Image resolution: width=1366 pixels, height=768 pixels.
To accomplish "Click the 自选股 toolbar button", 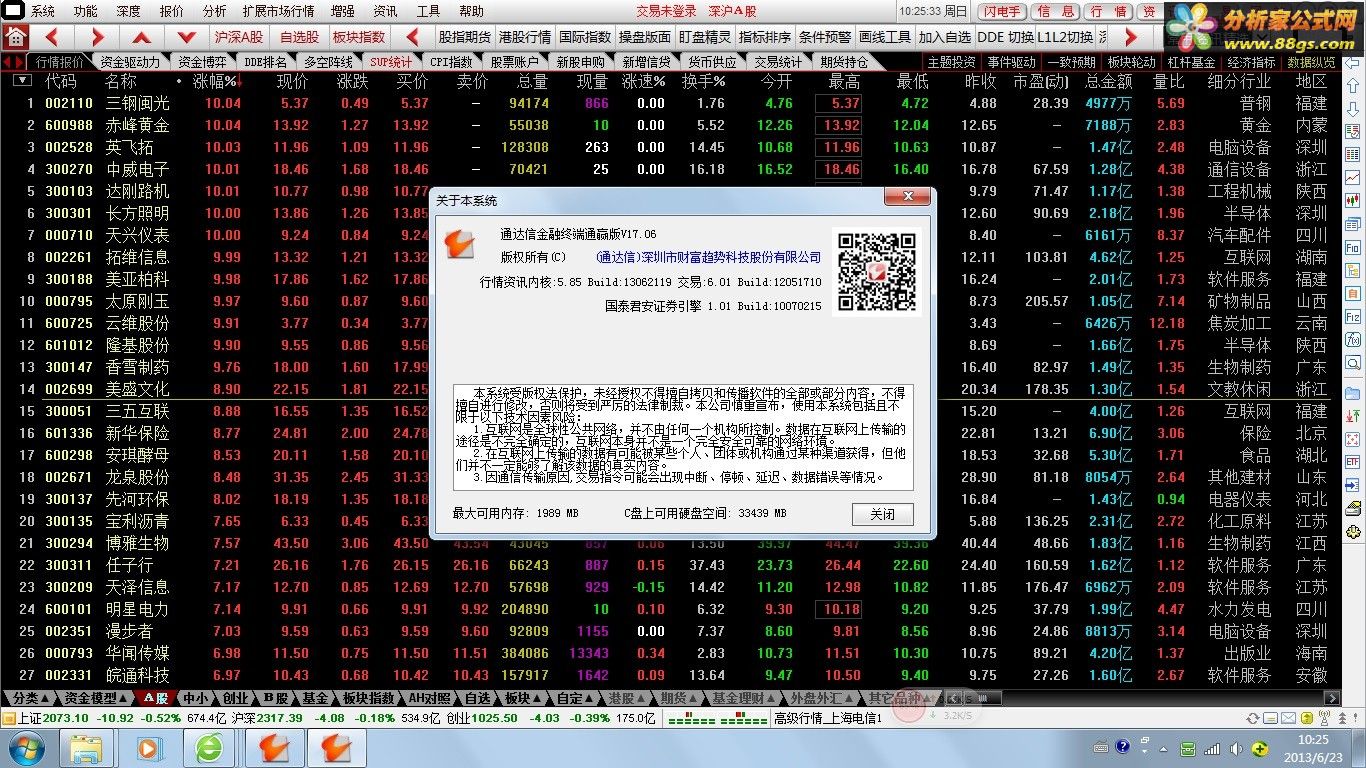I will 299,37.
